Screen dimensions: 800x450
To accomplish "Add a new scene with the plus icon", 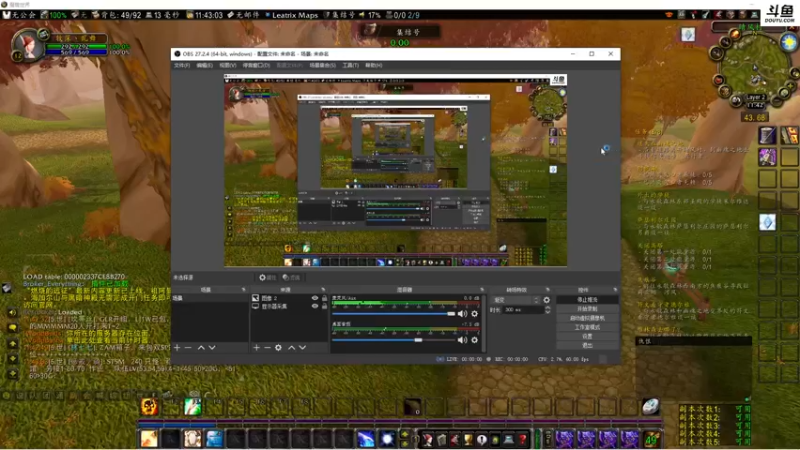I will click(177, 347).
